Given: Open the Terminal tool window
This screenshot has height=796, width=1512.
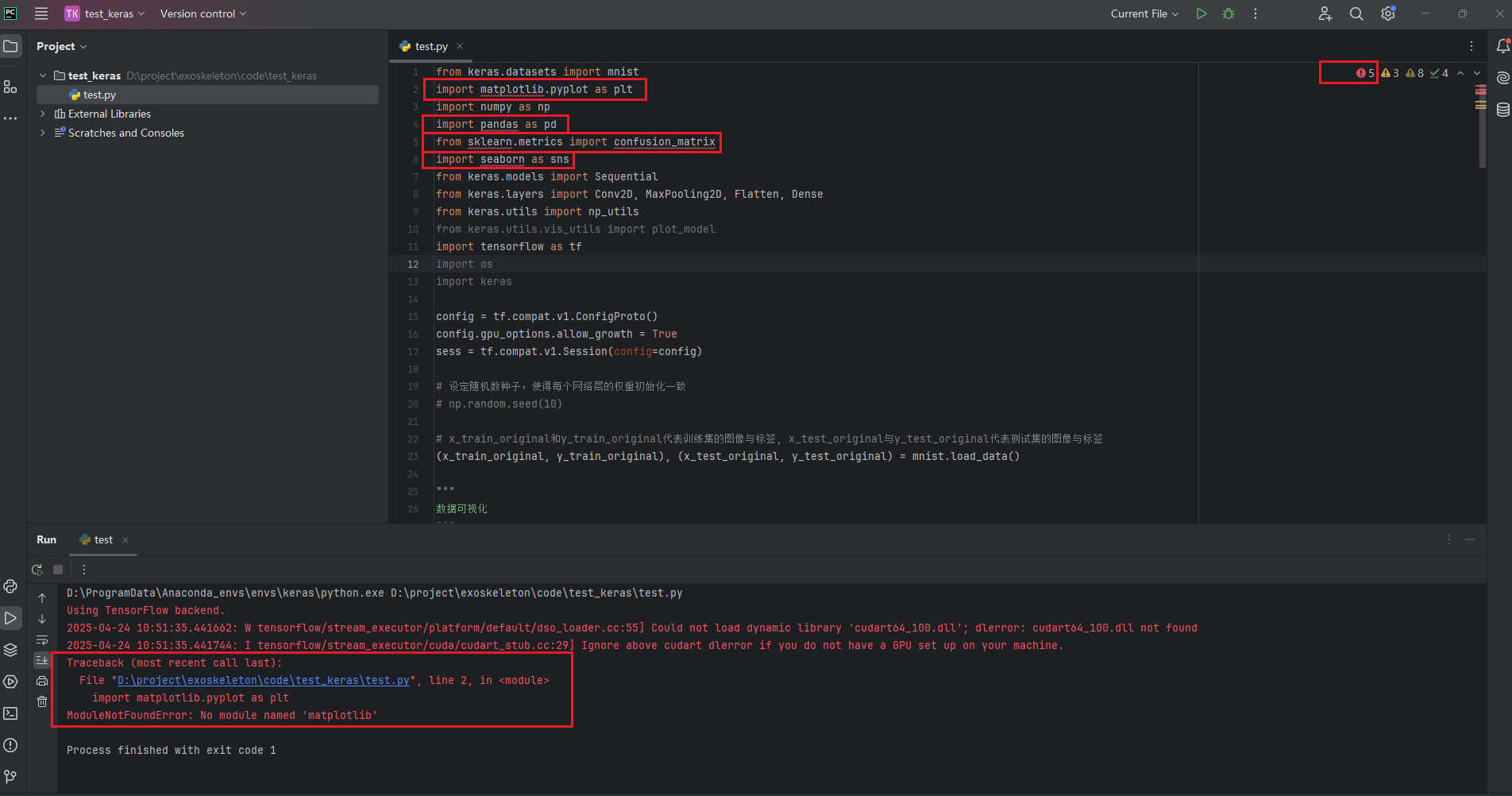Looking at the screenshot, I should (x=10, y=713).
